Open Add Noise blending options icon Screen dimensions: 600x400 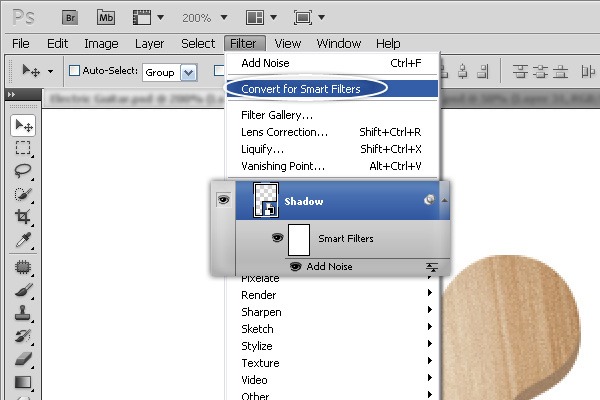432,267
